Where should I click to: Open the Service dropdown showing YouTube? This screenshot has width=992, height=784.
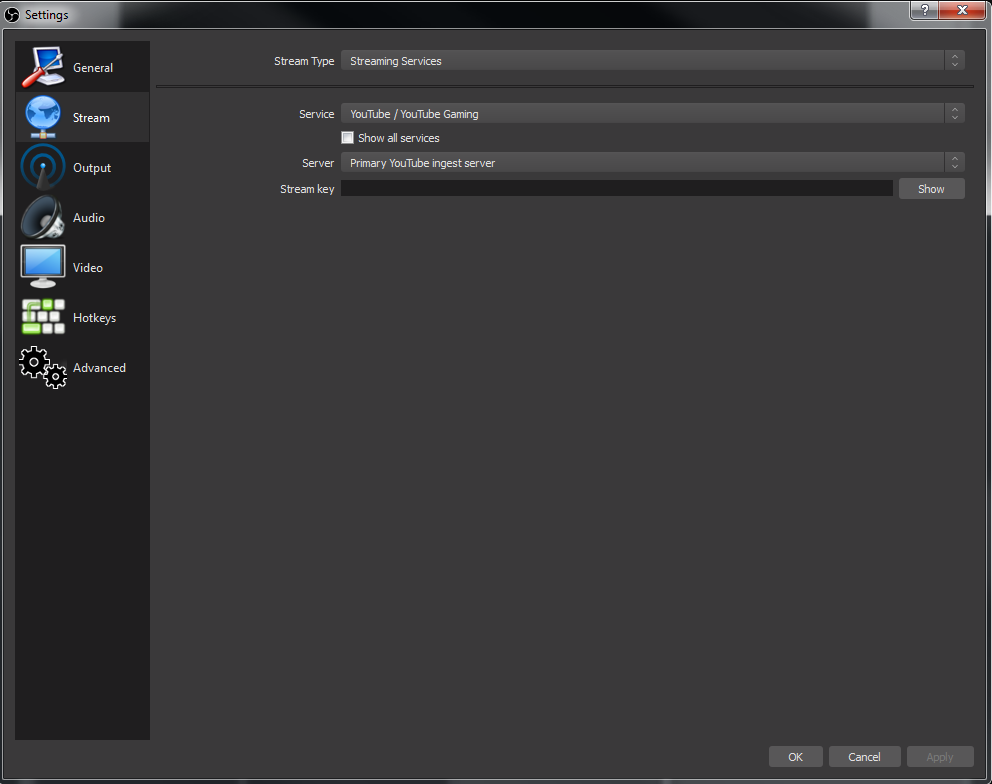click(x=652, y=114)
